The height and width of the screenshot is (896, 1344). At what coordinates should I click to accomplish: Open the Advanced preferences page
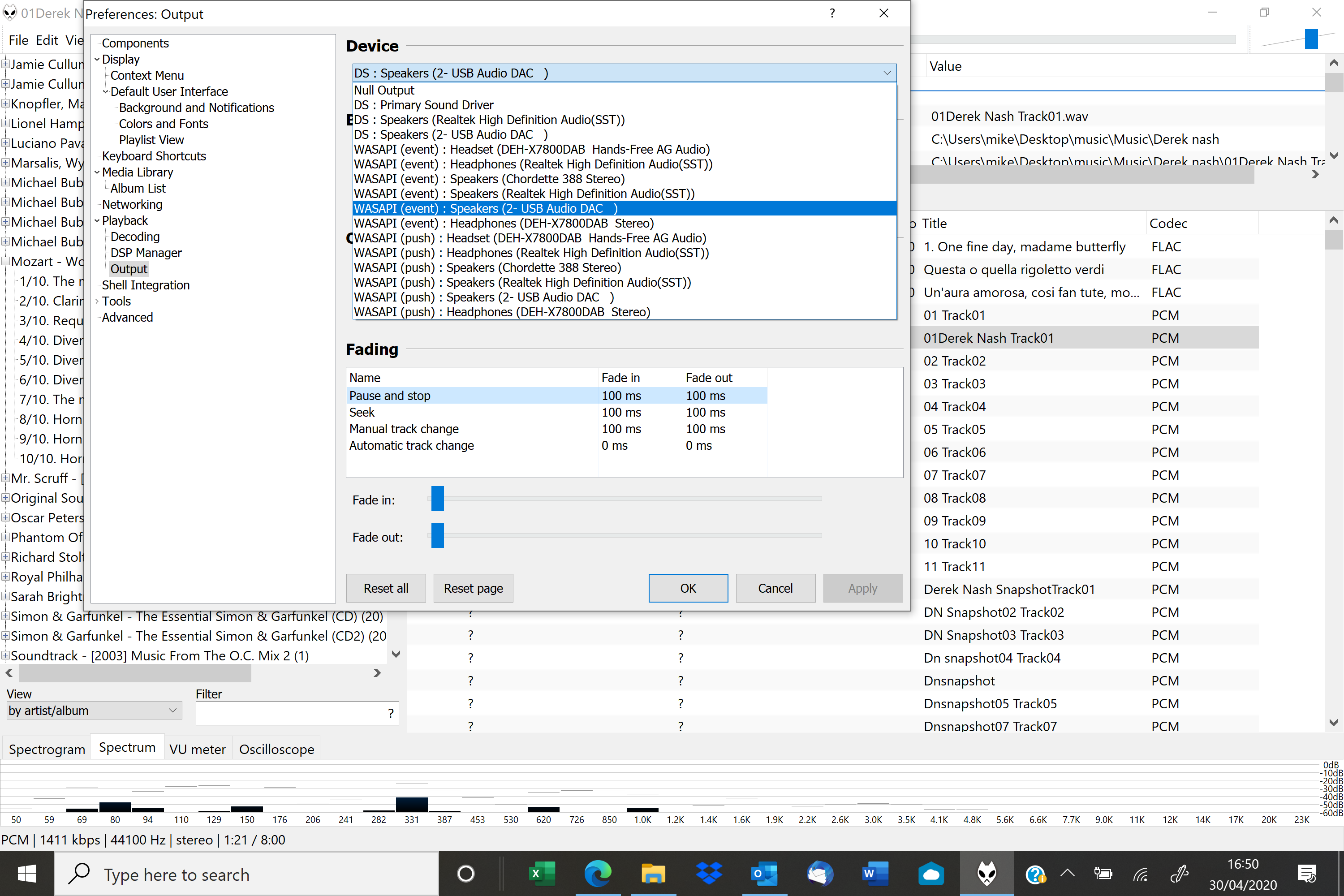[127, 317]
